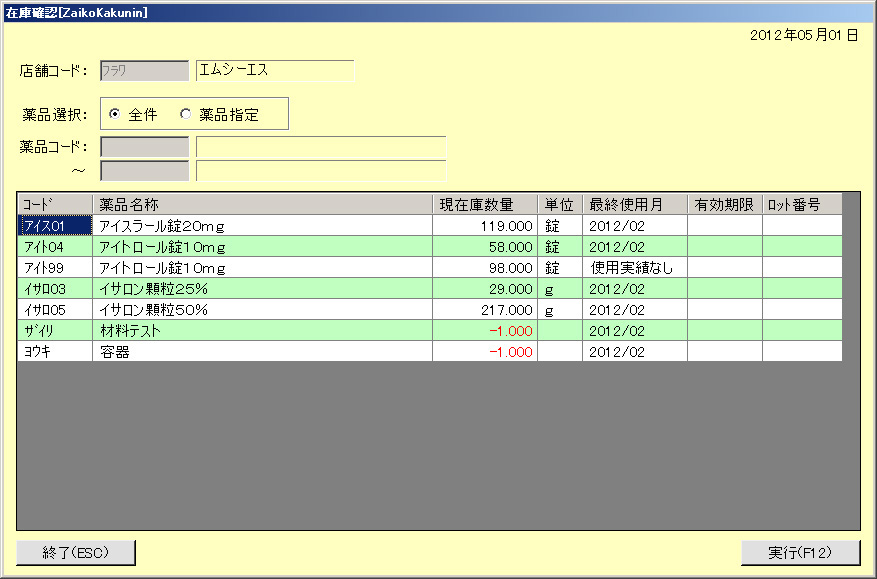Click the 有効期限 column header

pos(725,204)
